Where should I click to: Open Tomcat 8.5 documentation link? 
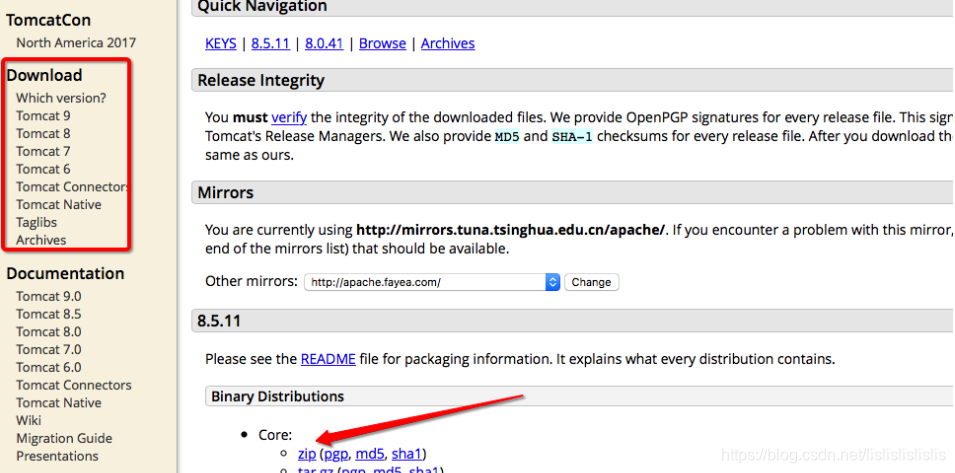[49, 314]
